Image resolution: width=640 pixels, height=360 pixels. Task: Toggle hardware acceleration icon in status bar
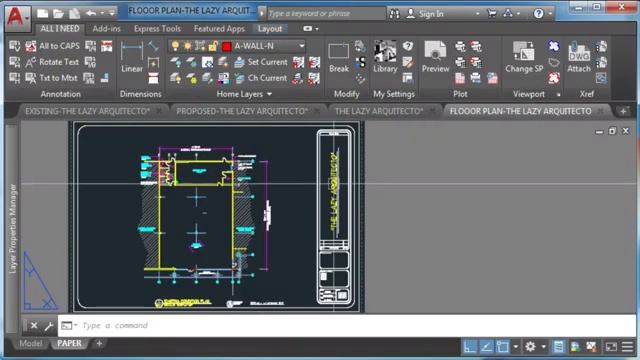(575, 347)
